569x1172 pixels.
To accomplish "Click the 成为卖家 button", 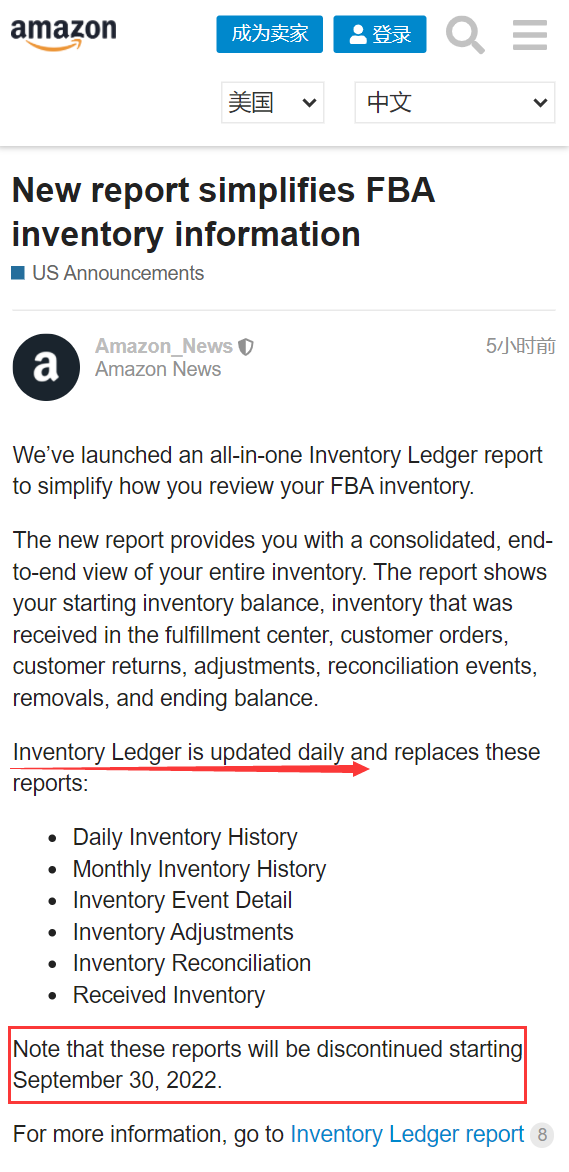I will 270,34.
